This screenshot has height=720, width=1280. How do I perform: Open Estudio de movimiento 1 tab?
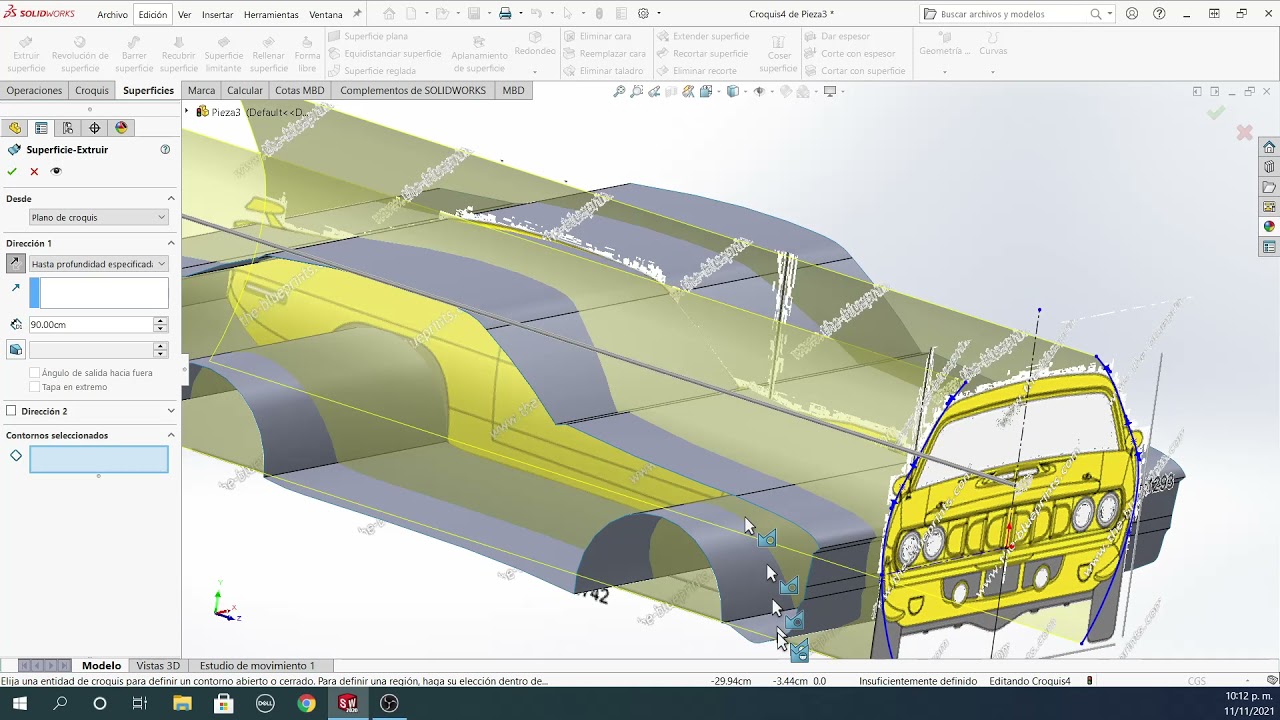[257, 665]
